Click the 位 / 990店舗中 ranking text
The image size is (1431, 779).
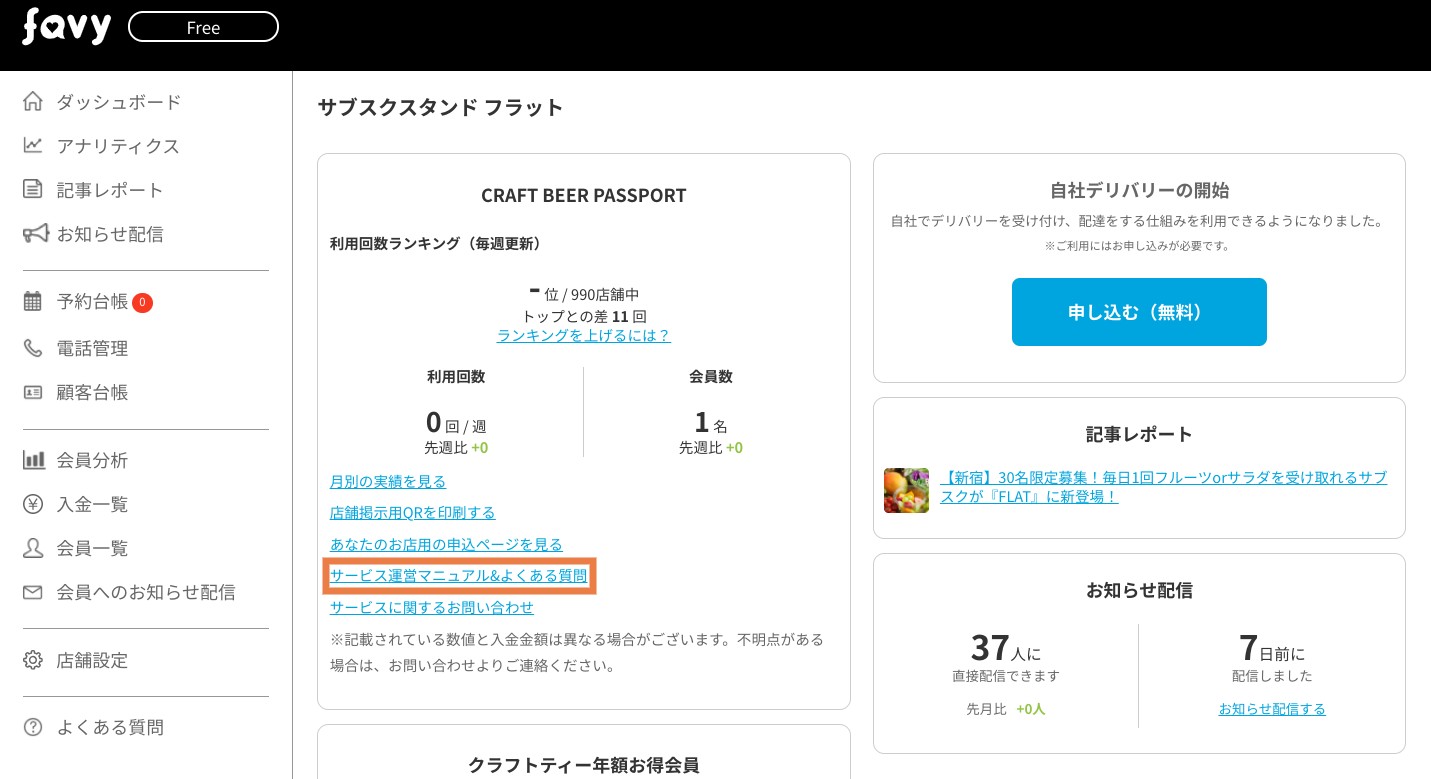pos(584,294)
